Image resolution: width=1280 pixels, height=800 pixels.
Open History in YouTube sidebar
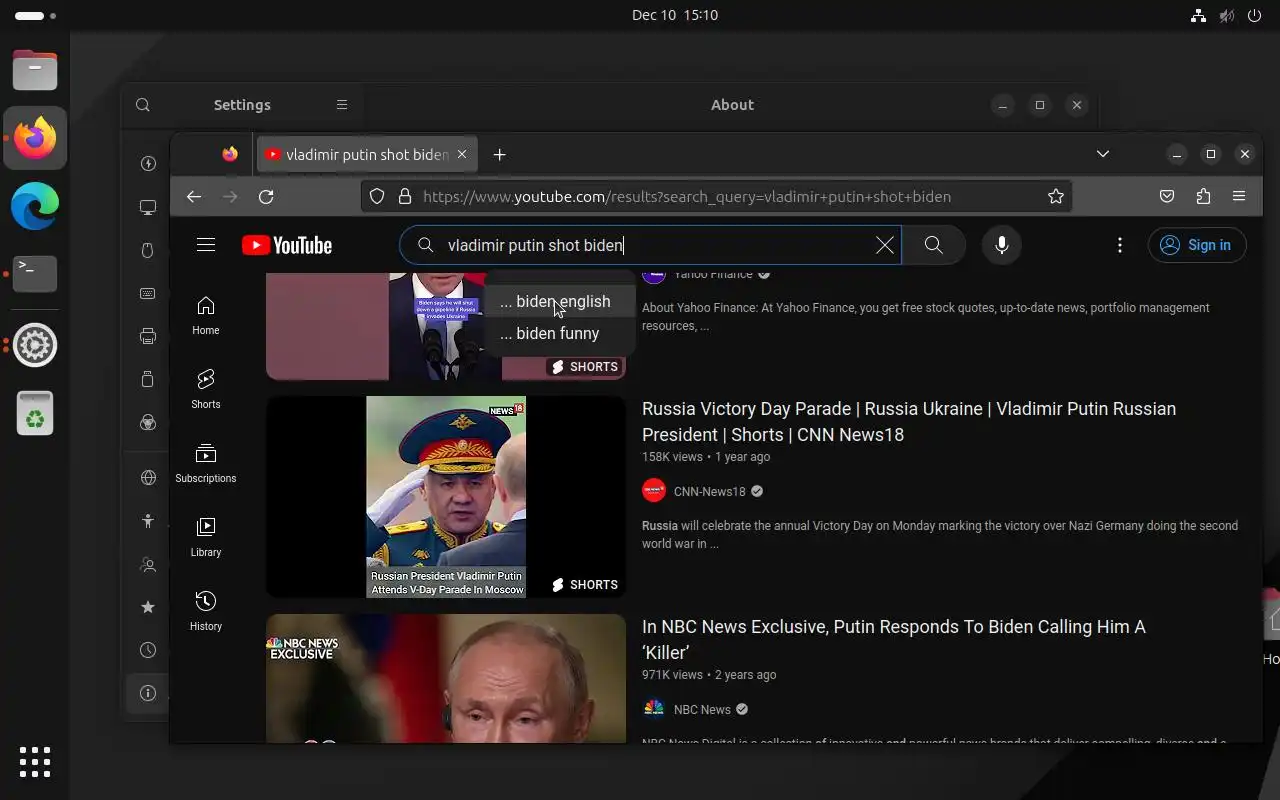[206, 611]
